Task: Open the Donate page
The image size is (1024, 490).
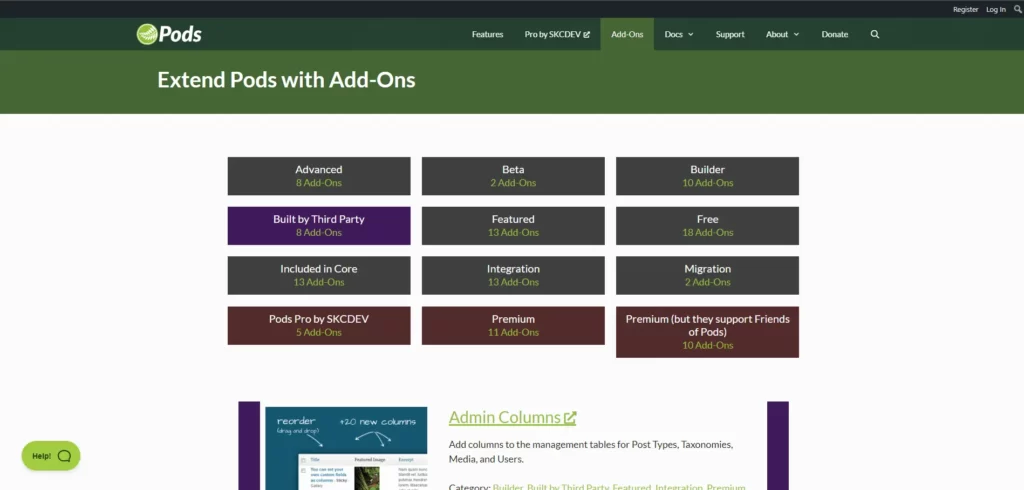Action: tap(835, 34)
